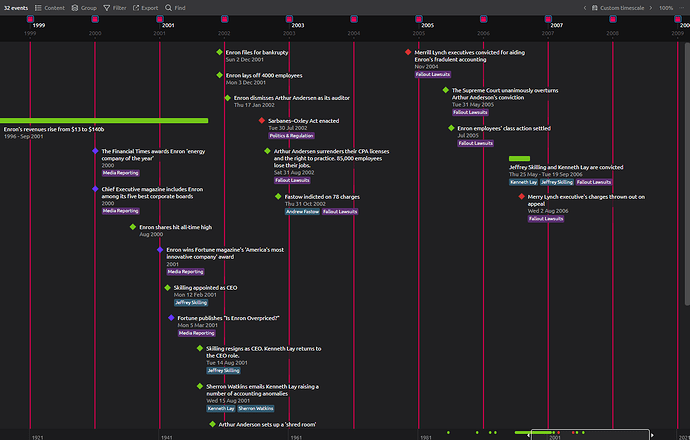Go to next timescale with right chevron
This screenshot has width=690, height=440.
pos(651,8)
